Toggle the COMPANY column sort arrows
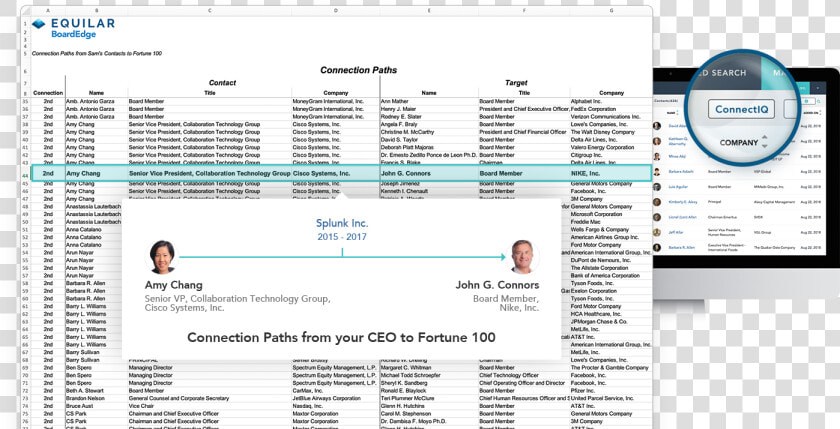840x429 pixels. click(764, 141)
